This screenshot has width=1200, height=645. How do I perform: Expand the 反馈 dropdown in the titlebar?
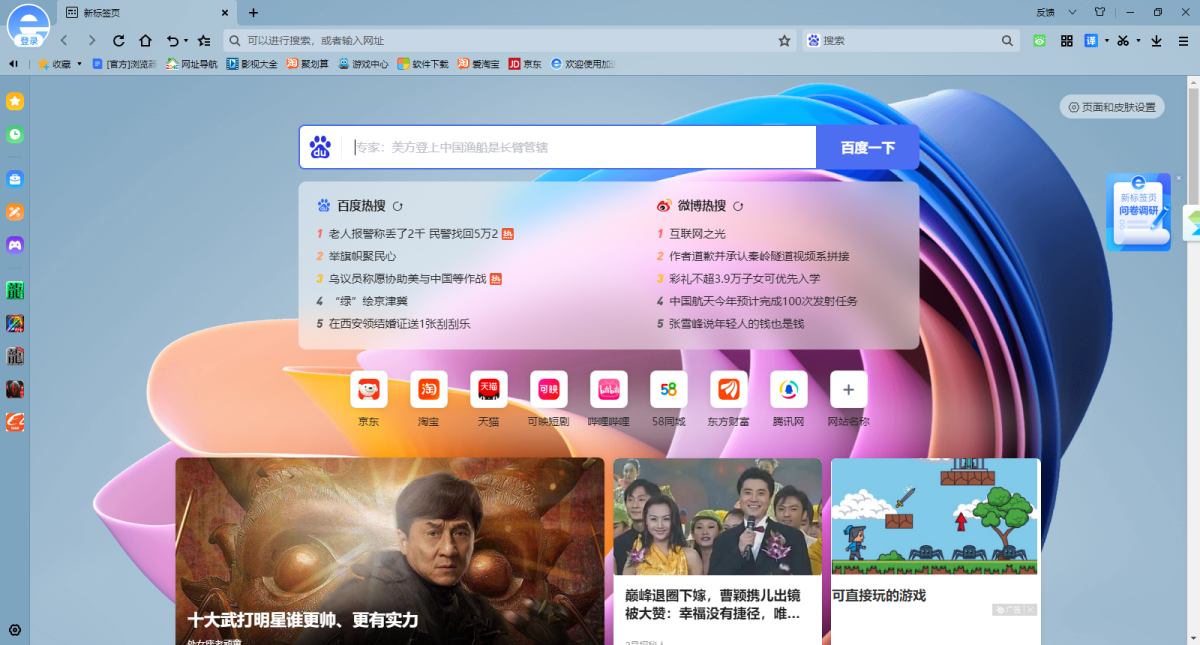1073,12
